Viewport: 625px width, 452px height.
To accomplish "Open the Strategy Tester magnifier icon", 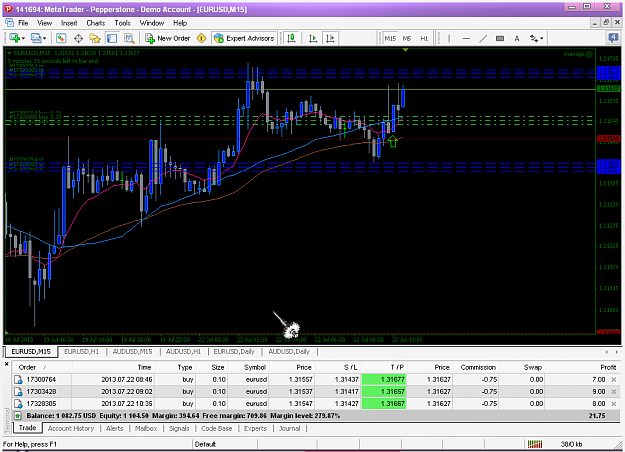I will tap(129, 38).
